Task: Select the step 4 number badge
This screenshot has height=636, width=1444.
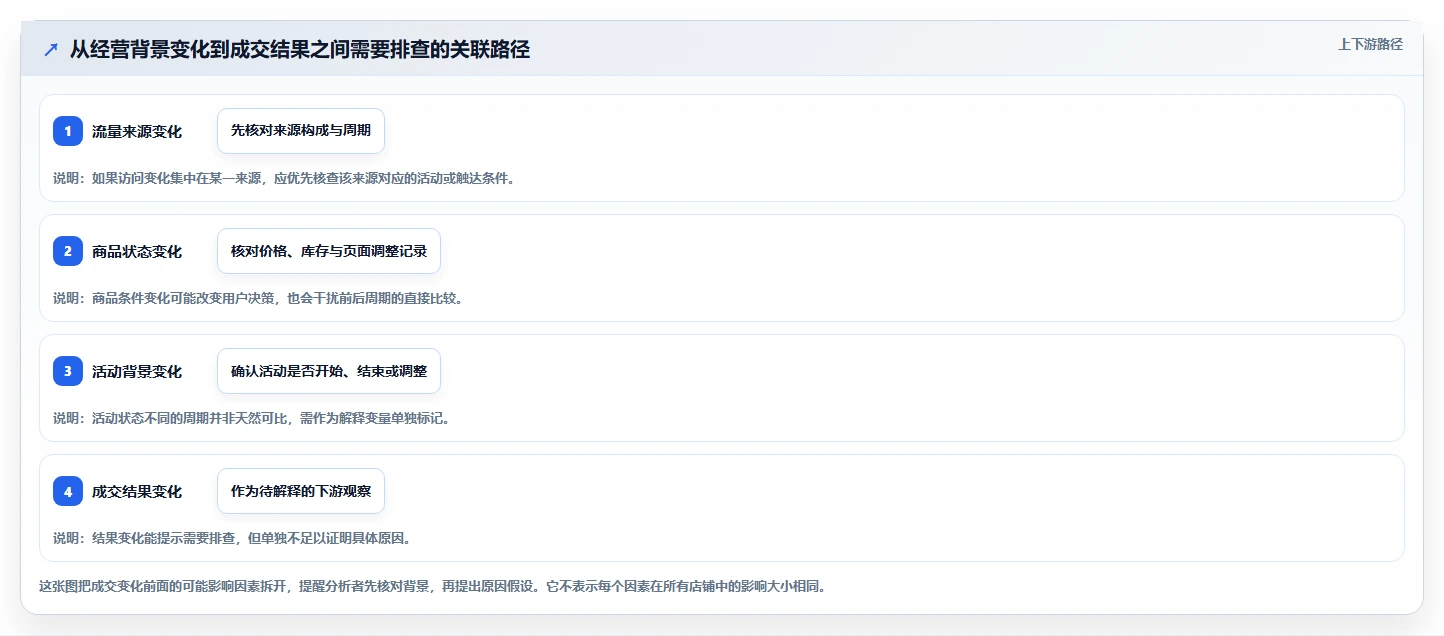Action: (68, 491)
